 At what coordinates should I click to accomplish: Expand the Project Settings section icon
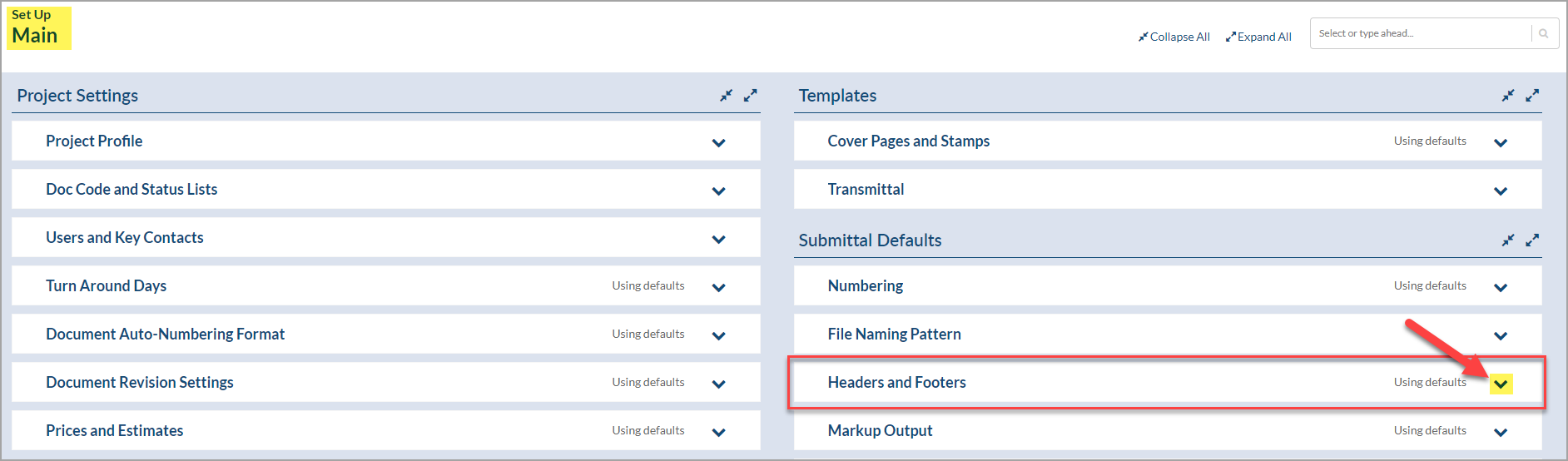(x=751, y=96)
